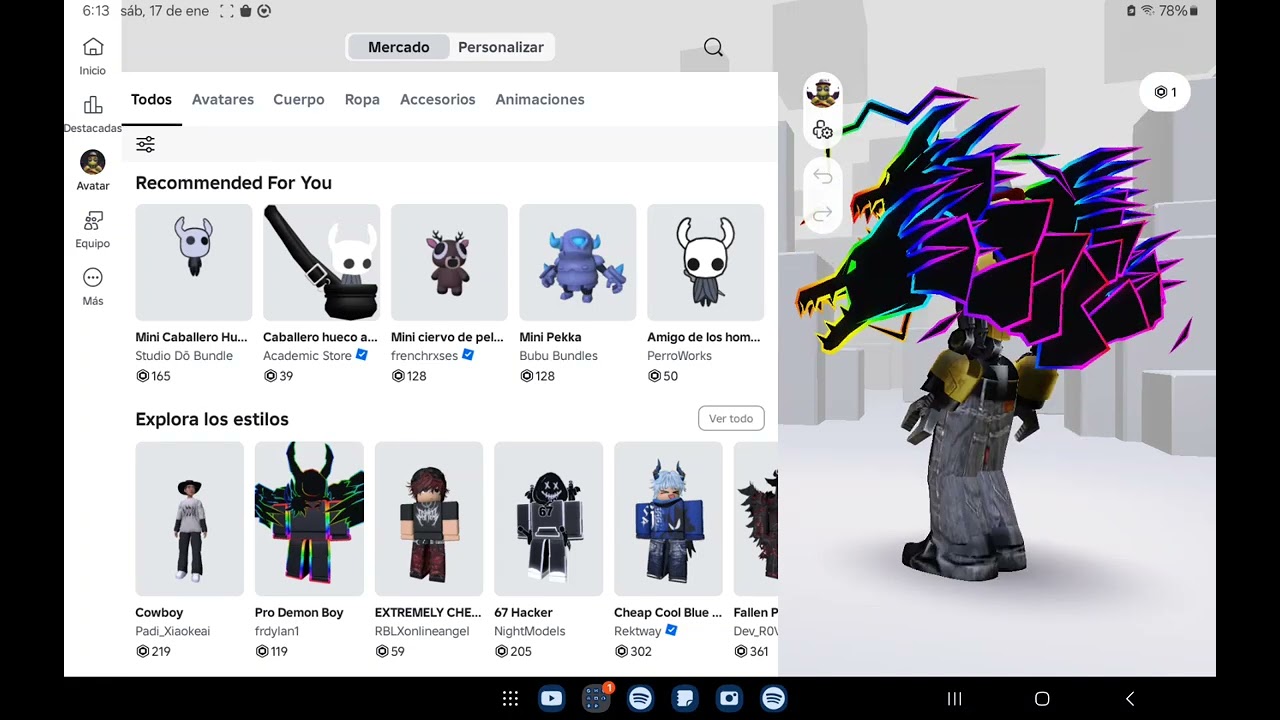Open the Pro Demon Boy thumbnail
Screen dimensions: 1280x720
[309, 519]
